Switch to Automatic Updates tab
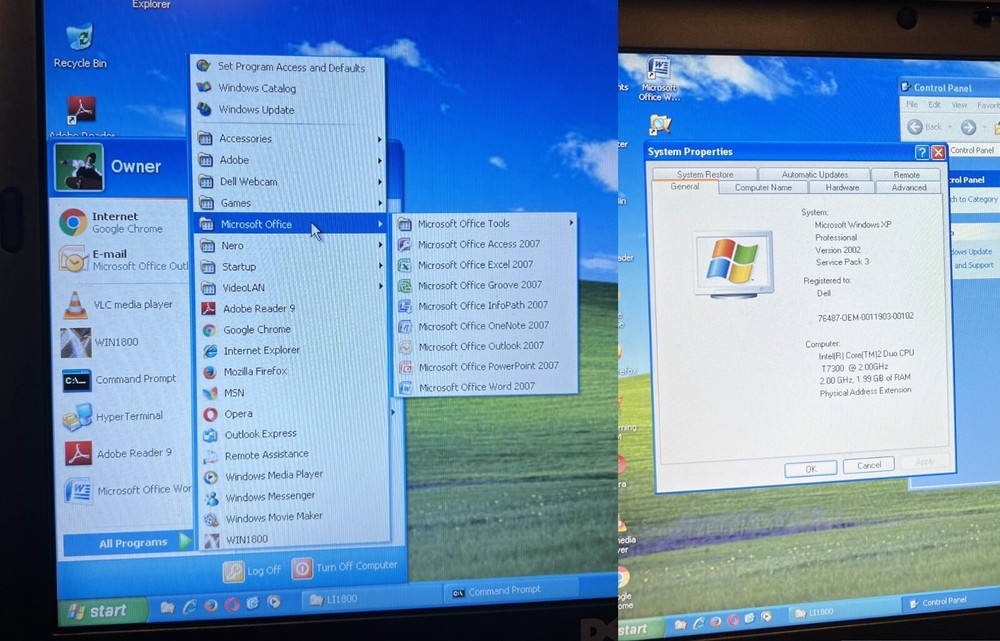This screenshot has width=1000, height=641. tap(814, 174)
